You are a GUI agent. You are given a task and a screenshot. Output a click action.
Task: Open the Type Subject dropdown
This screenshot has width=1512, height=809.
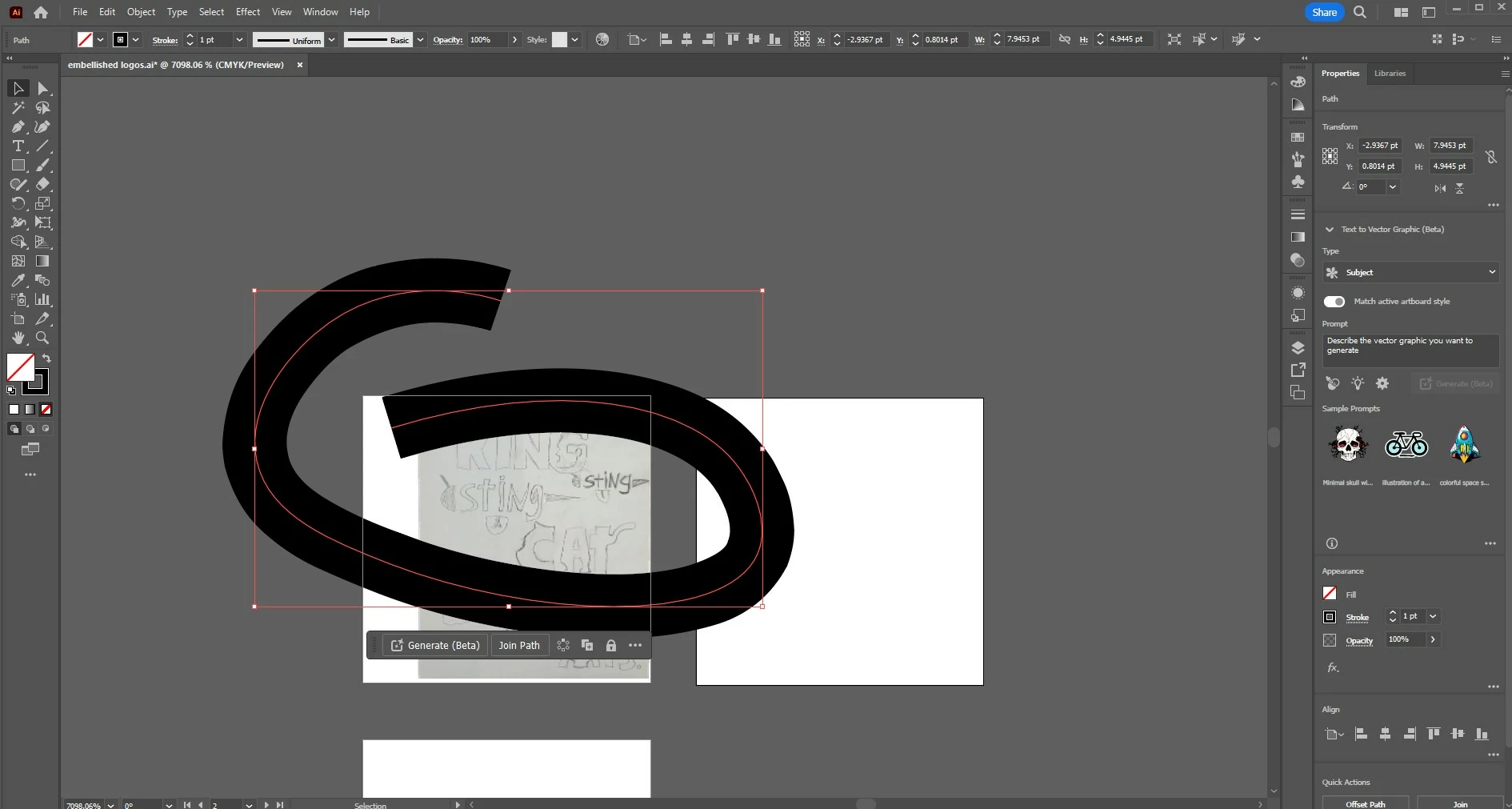coord(1410,272)
